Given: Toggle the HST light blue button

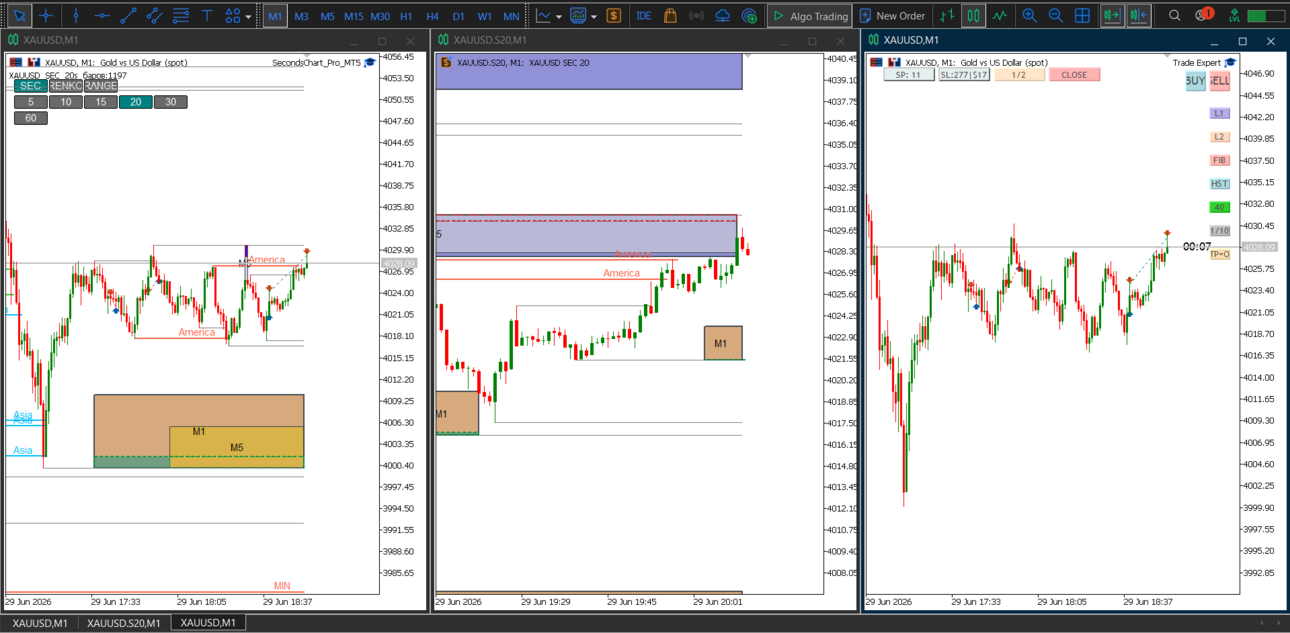Looking at the screenshot, I should pos(1219,184).
